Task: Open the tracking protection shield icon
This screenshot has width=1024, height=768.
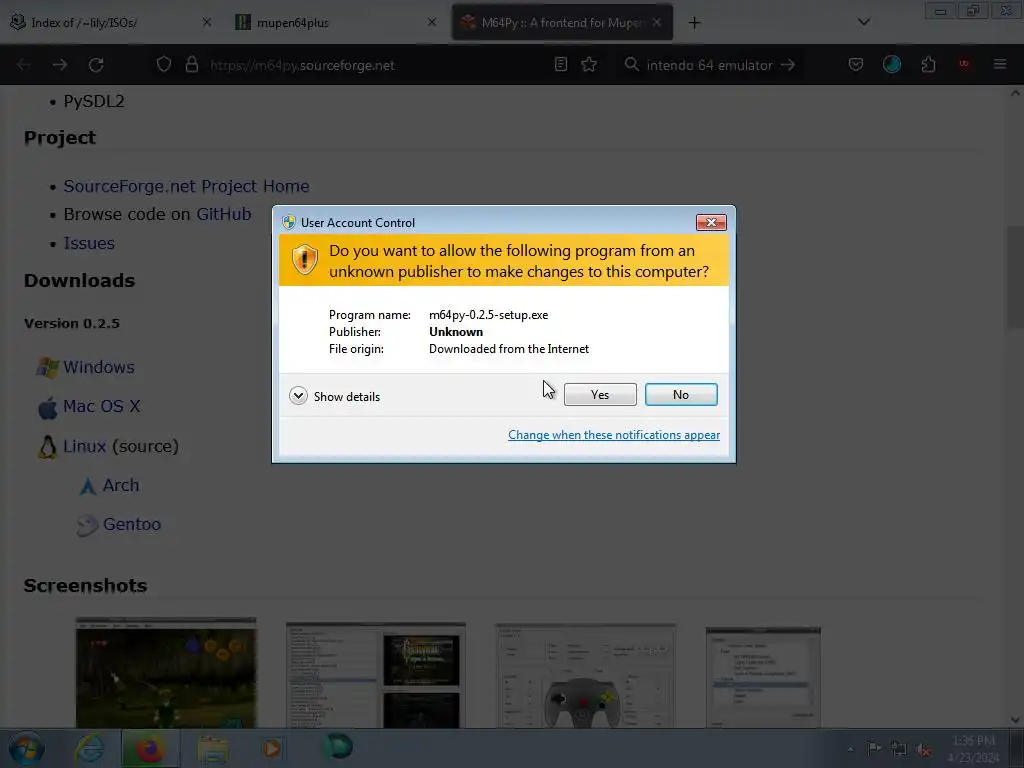Action: pyautogui.click(x=164, y=65)
